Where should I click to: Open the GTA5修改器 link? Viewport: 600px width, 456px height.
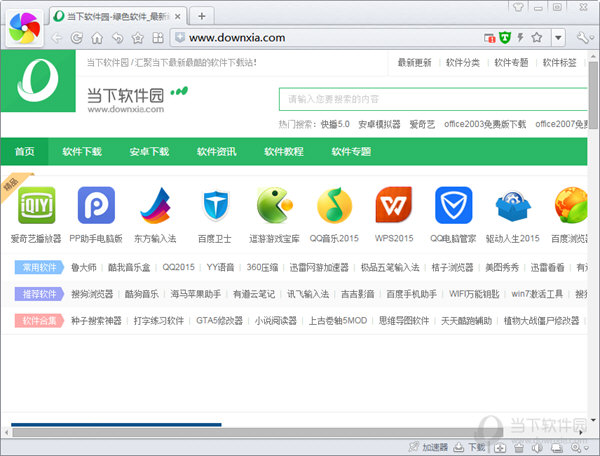pyautogui.click(x=219, y=321)
